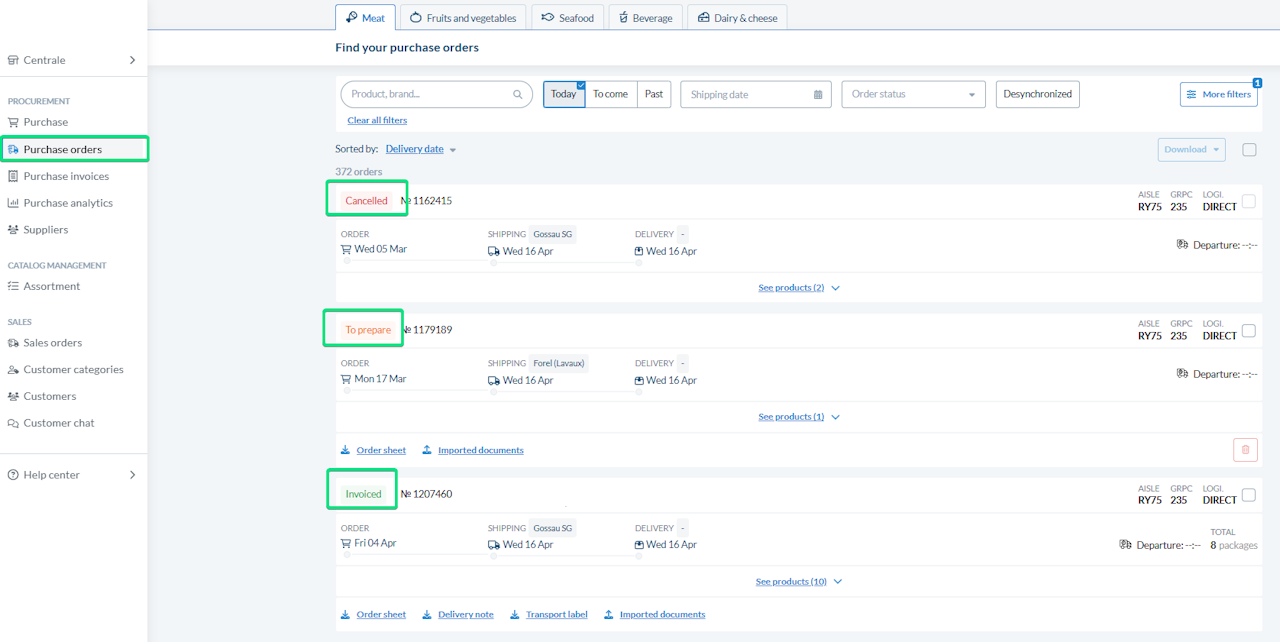Image resolution: width=1280 pixels, height=642 pixels.
Task: Click the Cancelled status badge
Action: pyautogui.click(x=366, y=201)
